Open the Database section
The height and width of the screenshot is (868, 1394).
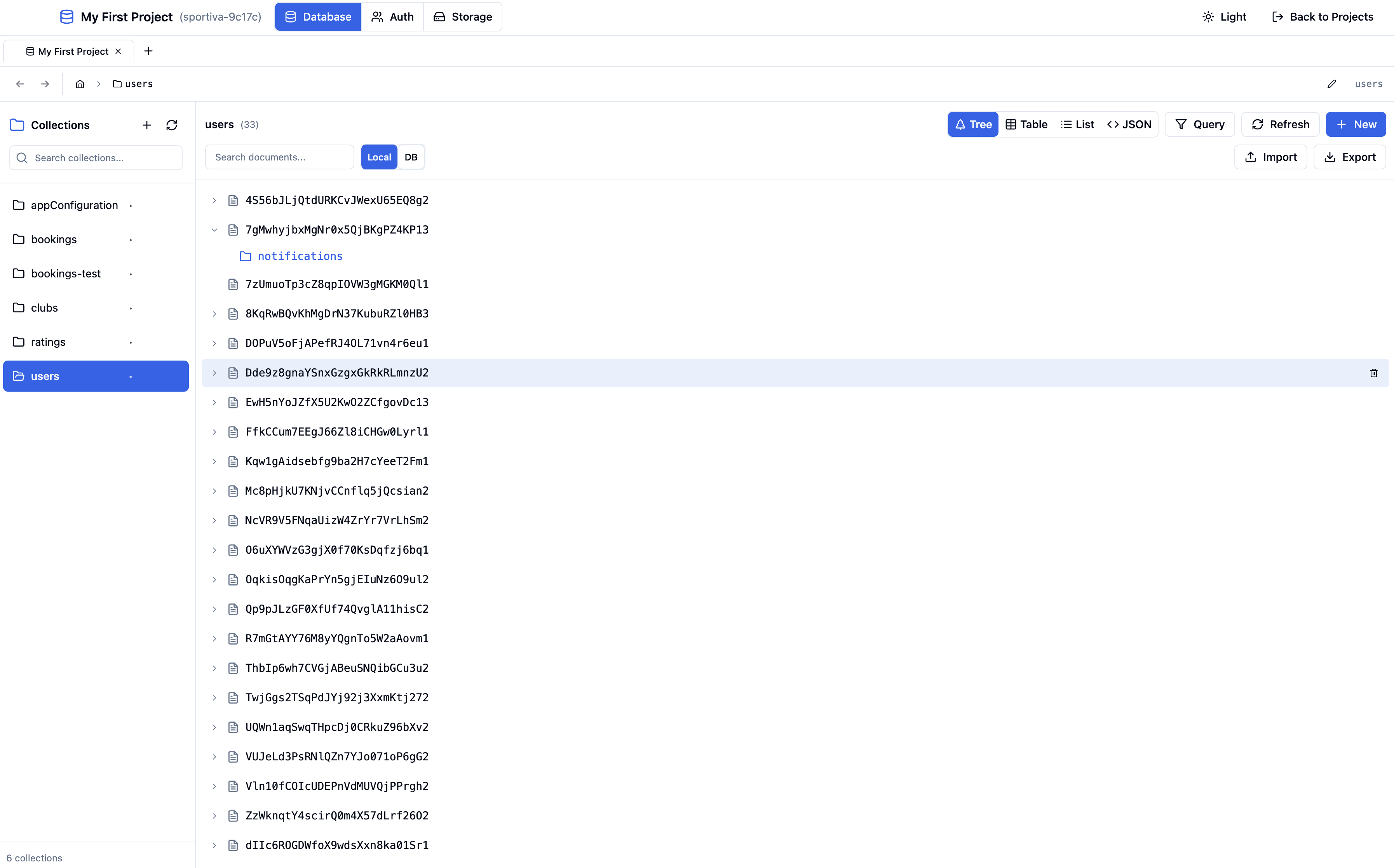pos(317,17)
